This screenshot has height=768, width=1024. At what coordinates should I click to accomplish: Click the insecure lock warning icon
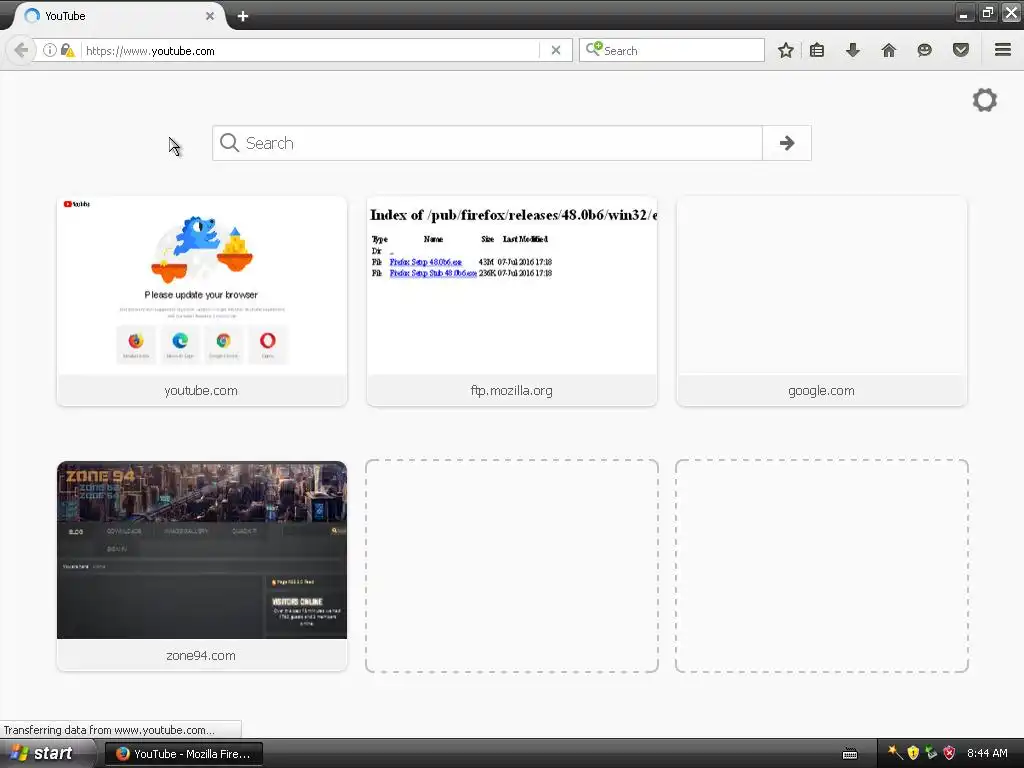point(67,50)
